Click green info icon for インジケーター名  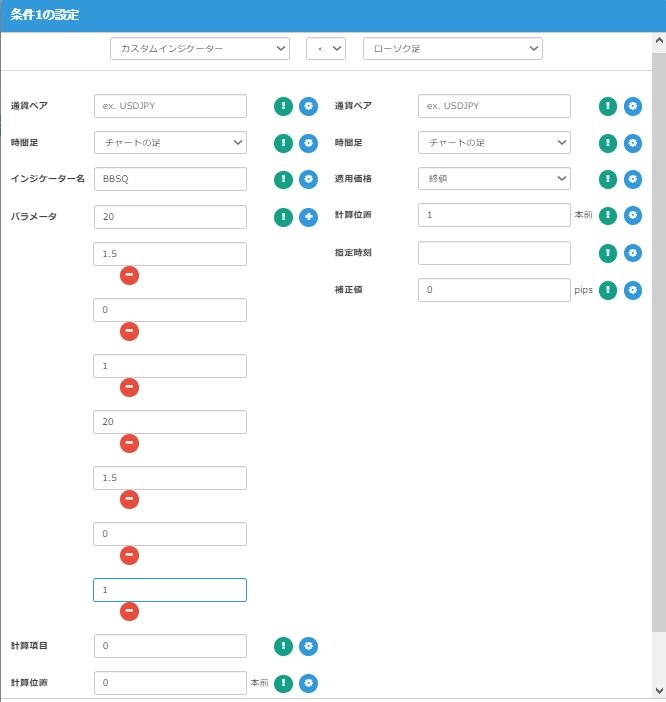coord(283,180)
